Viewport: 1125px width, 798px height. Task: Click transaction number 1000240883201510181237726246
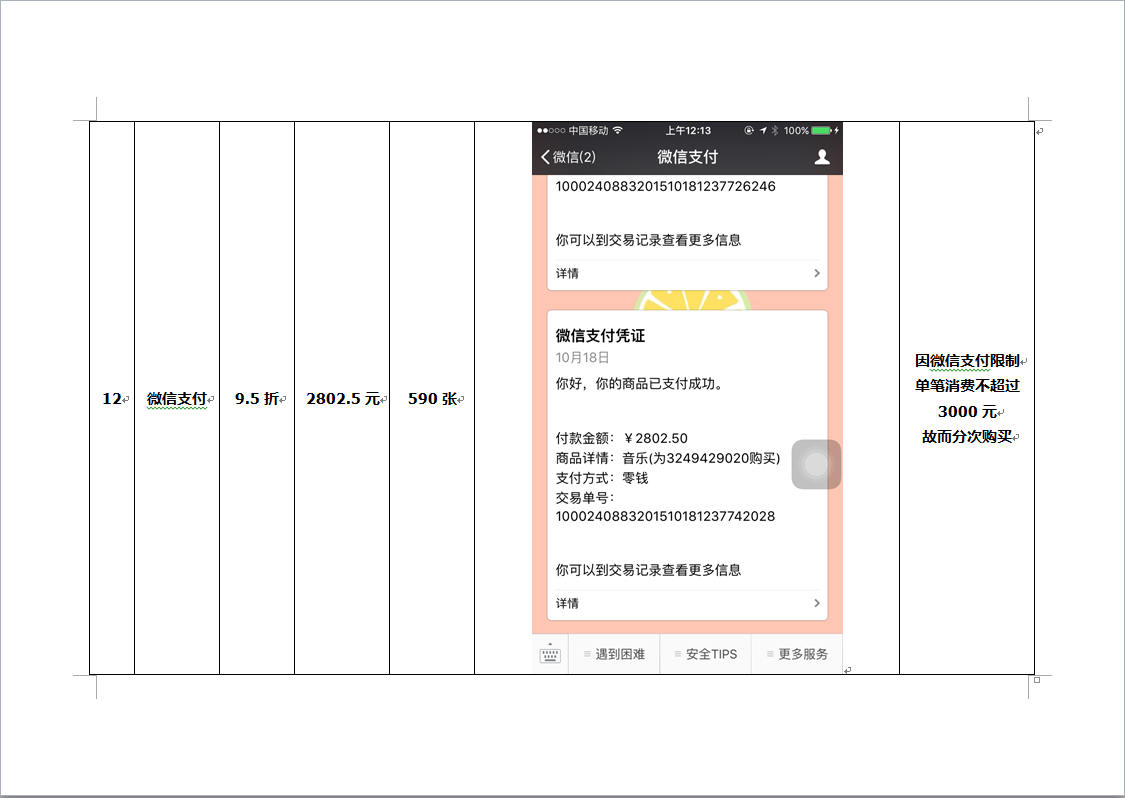tap(665, 186)
